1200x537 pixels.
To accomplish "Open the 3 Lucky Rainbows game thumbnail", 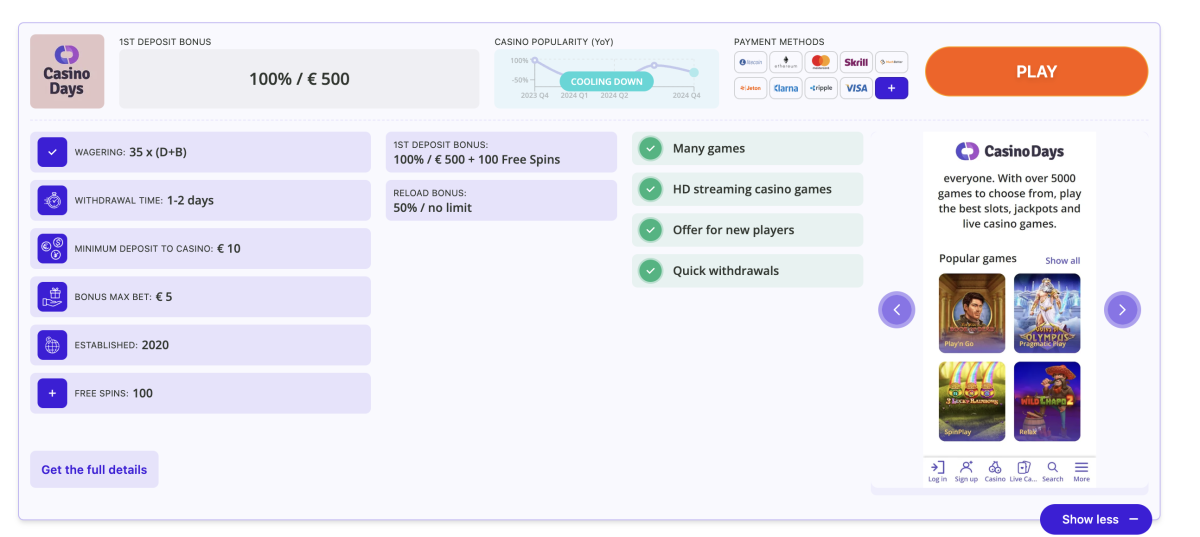I will [972, 401].
